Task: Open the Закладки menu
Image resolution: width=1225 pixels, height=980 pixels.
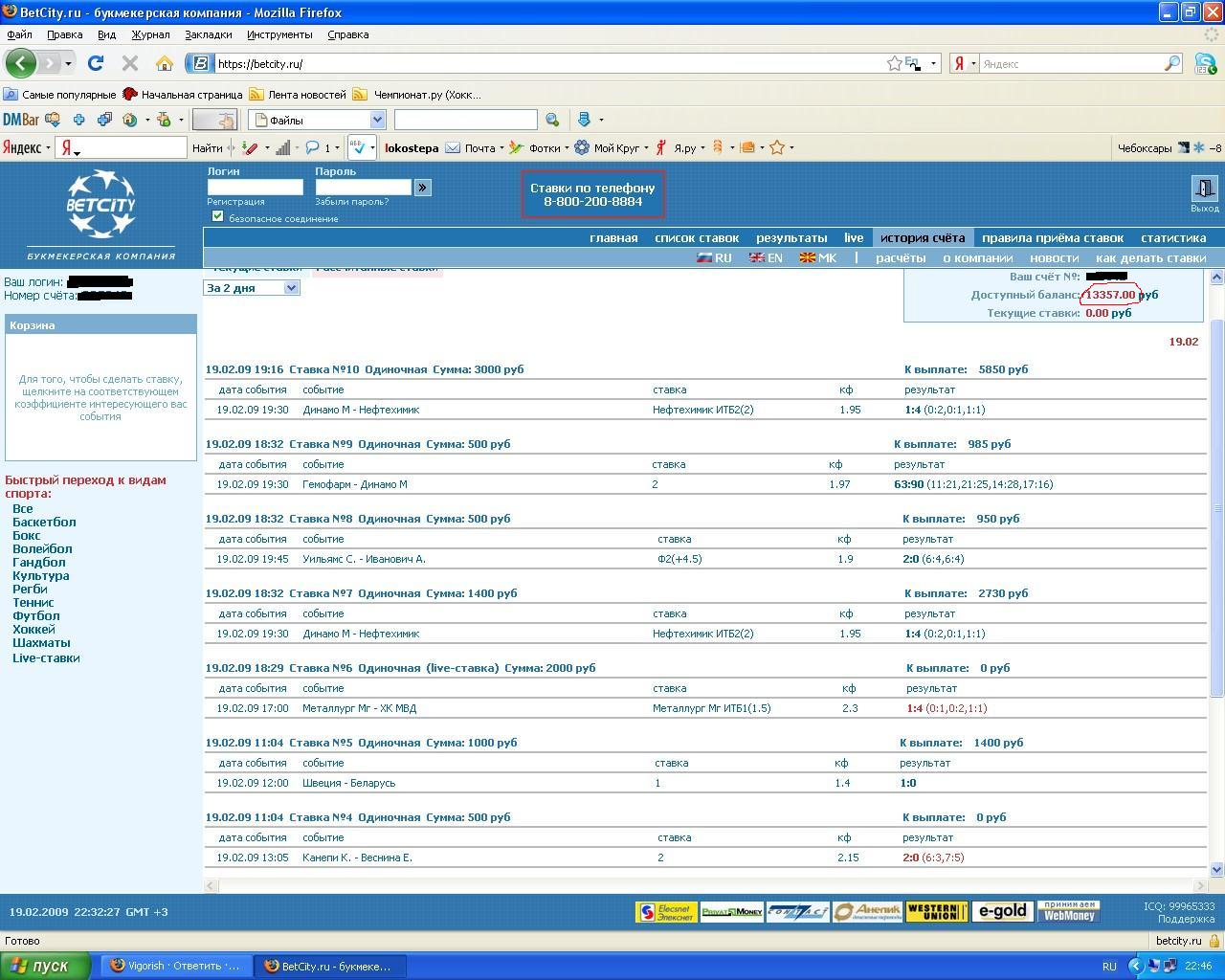Action: tap(208, 34)
